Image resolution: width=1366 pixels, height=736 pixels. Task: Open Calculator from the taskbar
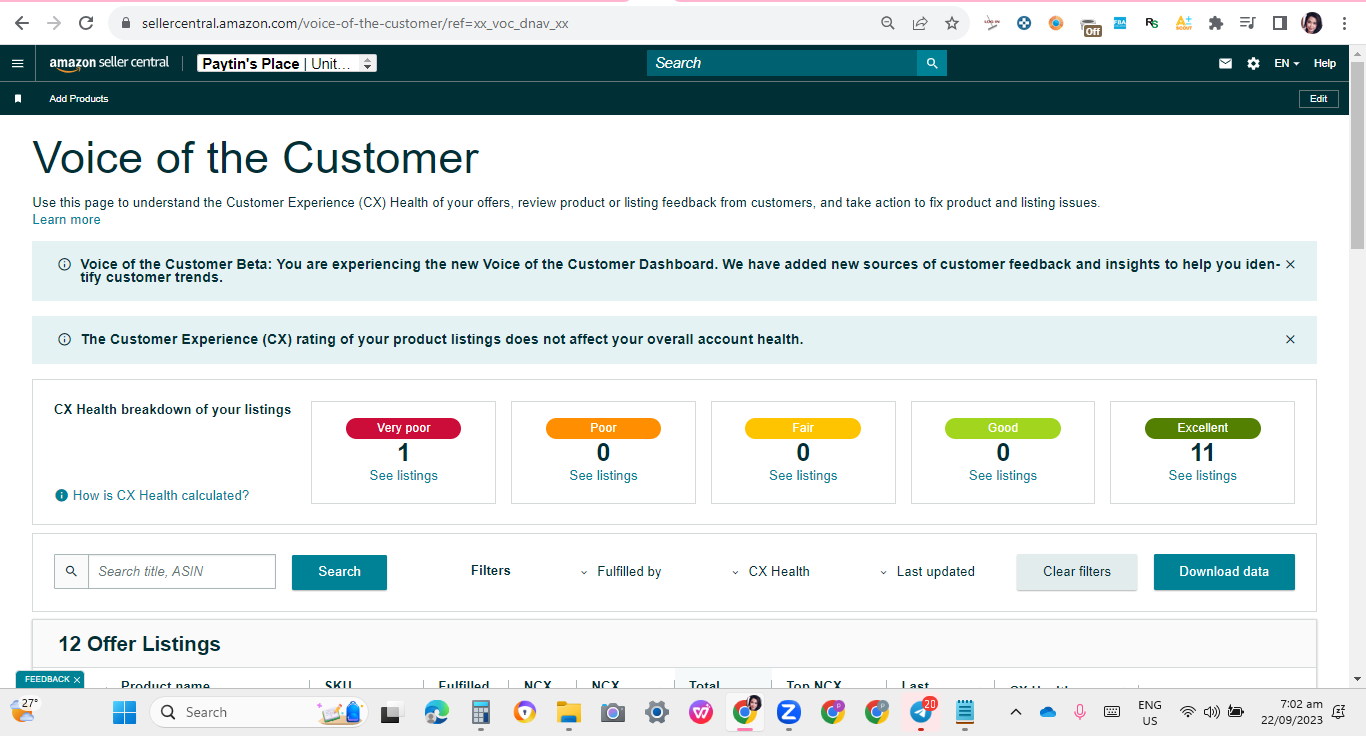coord(481,712)
